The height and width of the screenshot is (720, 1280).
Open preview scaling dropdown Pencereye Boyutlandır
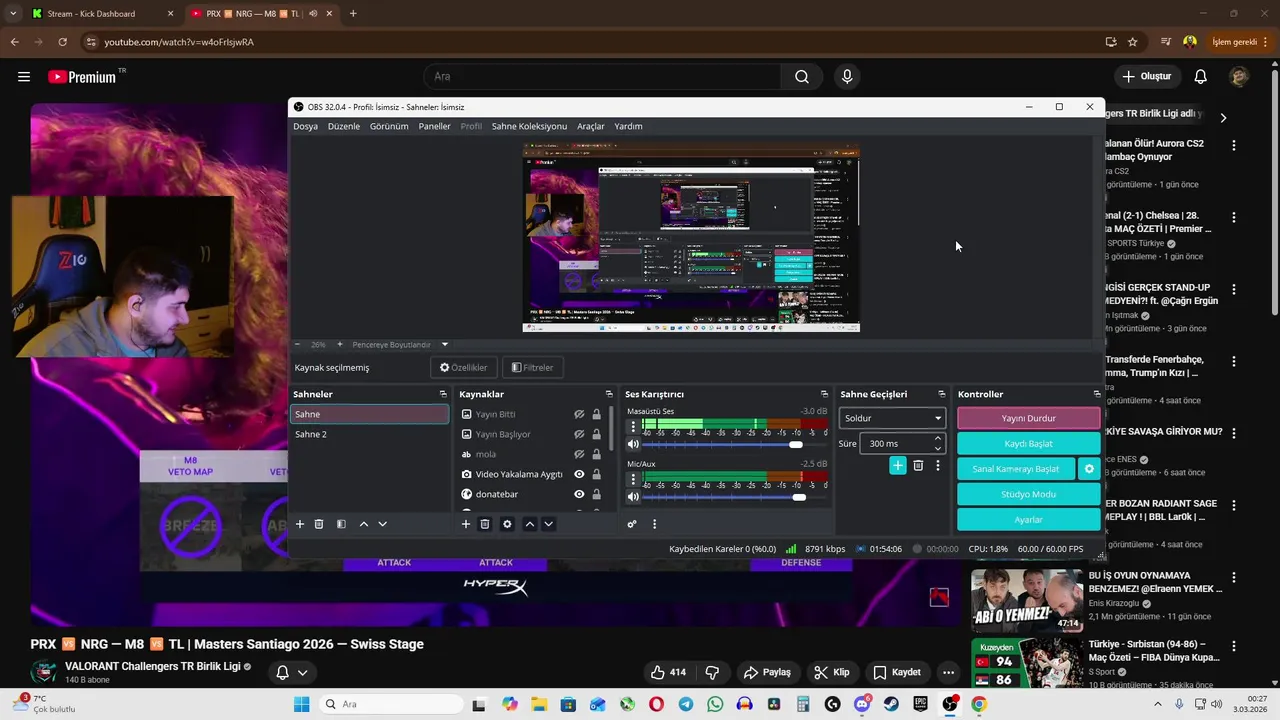pos(400,344)
